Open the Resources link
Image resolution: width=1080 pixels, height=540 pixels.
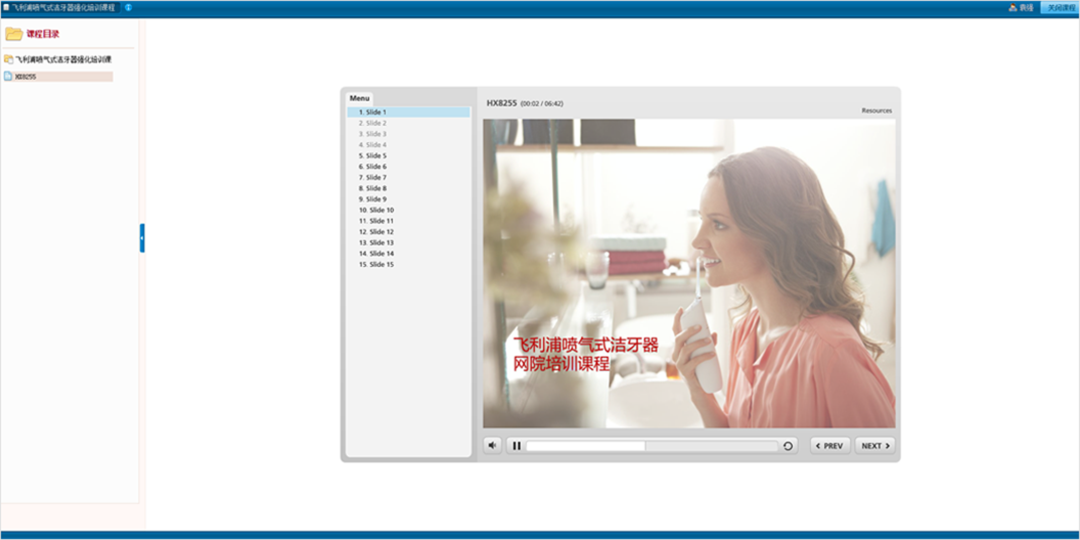876,110
